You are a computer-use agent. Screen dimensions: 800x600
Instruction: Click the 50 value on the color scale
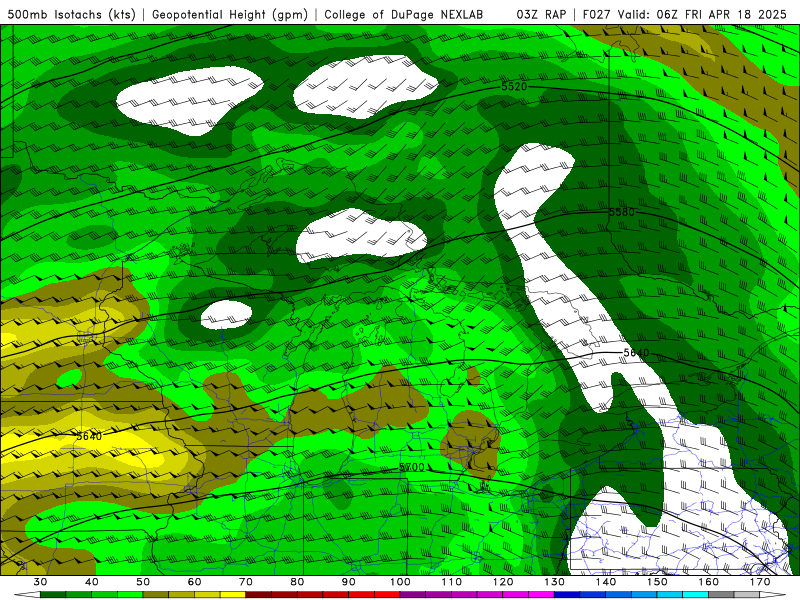[143, 582]
